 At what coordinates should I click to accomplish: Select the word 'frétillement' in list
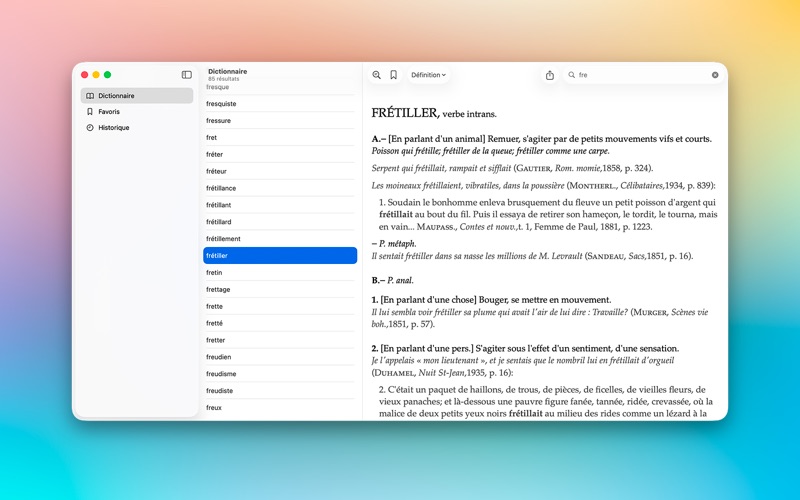280,238
